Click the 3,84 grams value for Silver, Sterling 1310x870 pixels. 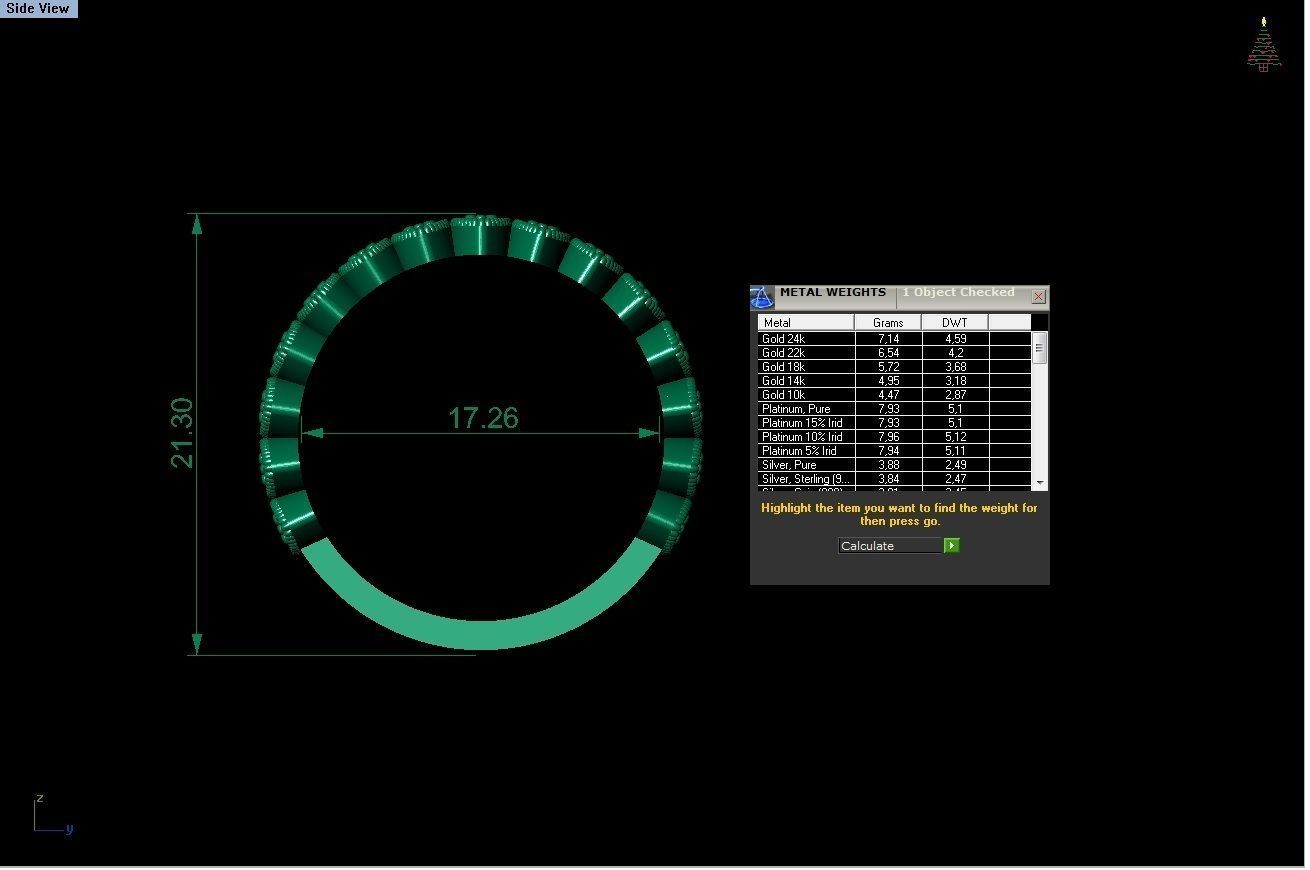click(x=888, y=479)
